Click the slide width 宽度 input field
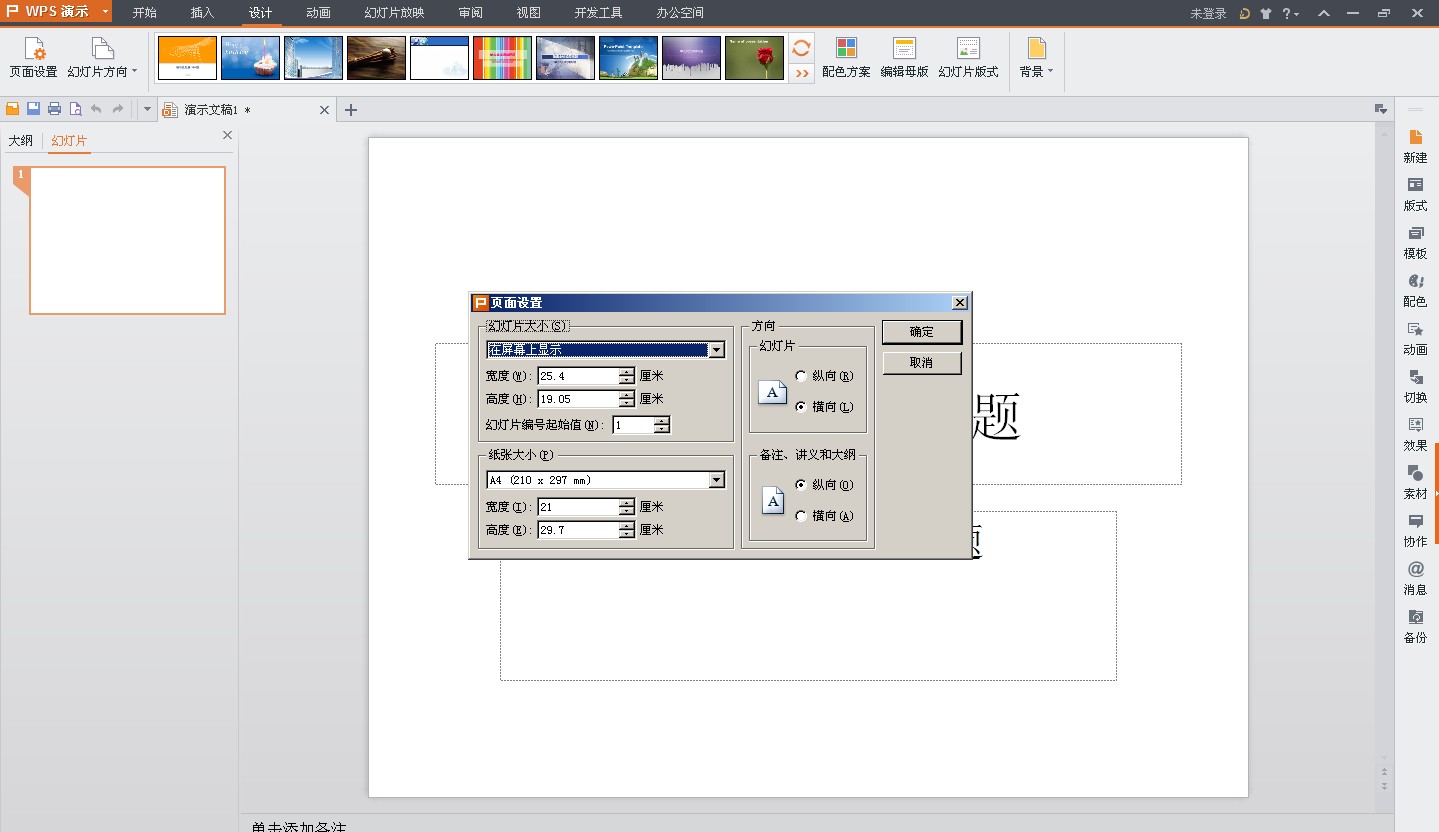The image size is (1439, 832). [x=578, y=376]
